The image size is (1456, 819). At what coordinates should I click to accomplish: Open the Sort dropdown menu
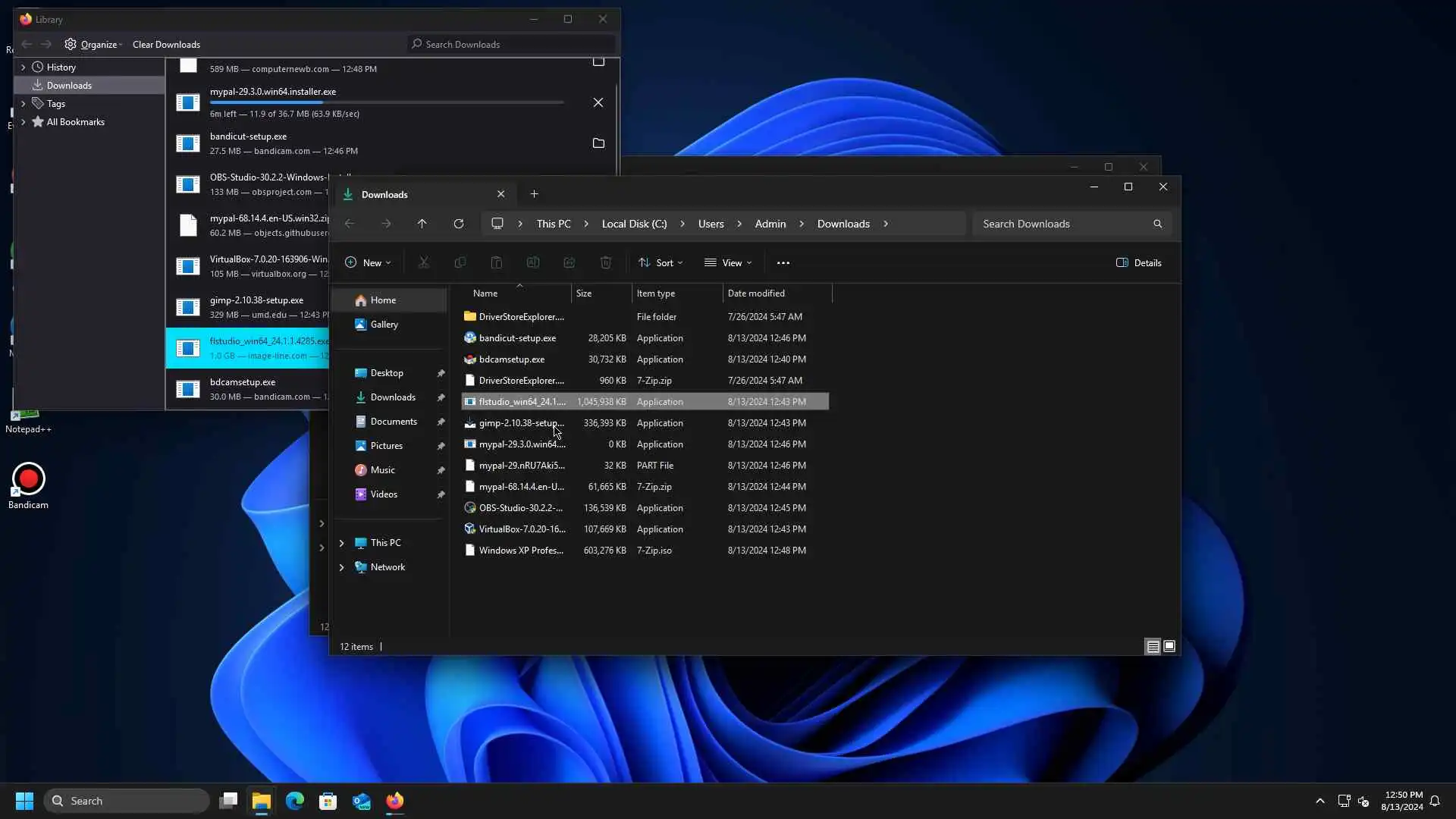click(661, 263)
